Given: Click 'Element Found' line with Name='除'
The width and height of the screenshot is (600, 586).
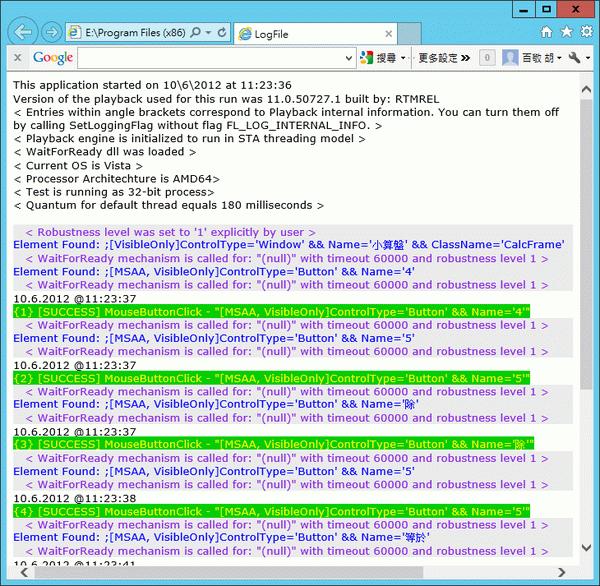Looking at the screenshot, I should tap(216, 405).
